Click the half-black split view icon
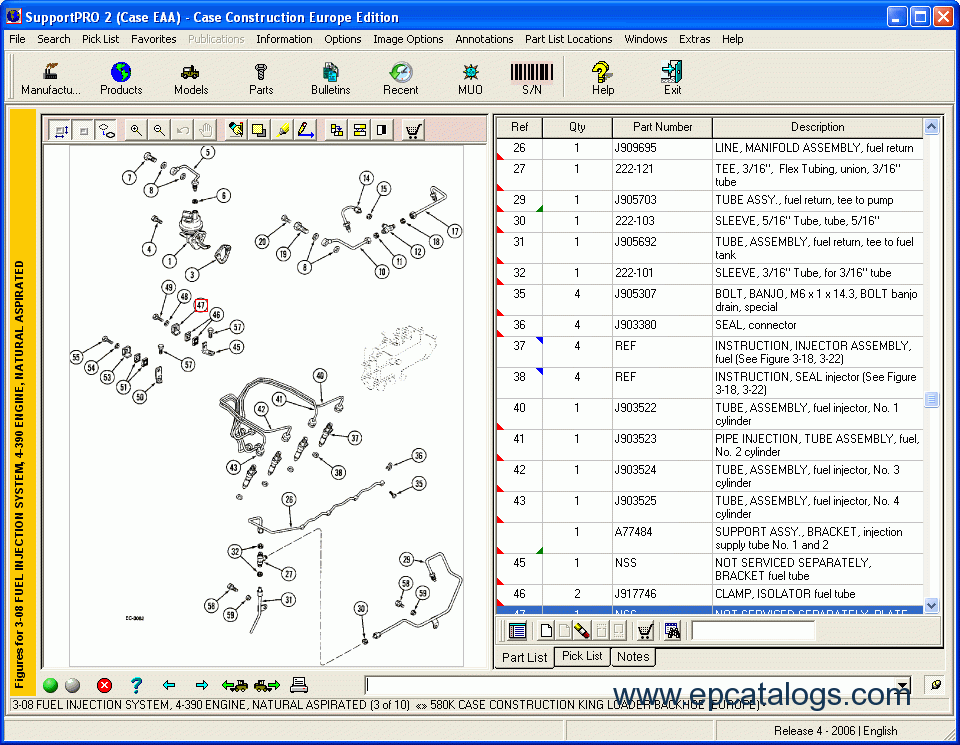The image size is (960, 745). click(x=382, y=130)
